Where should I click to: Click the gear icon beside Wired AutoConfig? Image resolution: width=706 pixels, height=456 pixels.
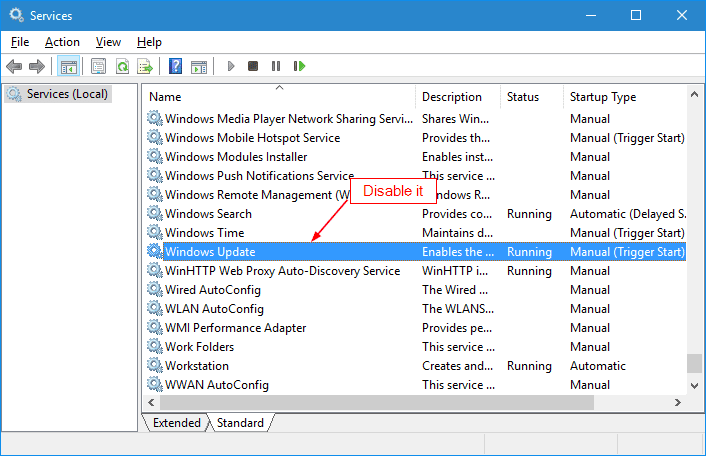(x=154, y=289)
